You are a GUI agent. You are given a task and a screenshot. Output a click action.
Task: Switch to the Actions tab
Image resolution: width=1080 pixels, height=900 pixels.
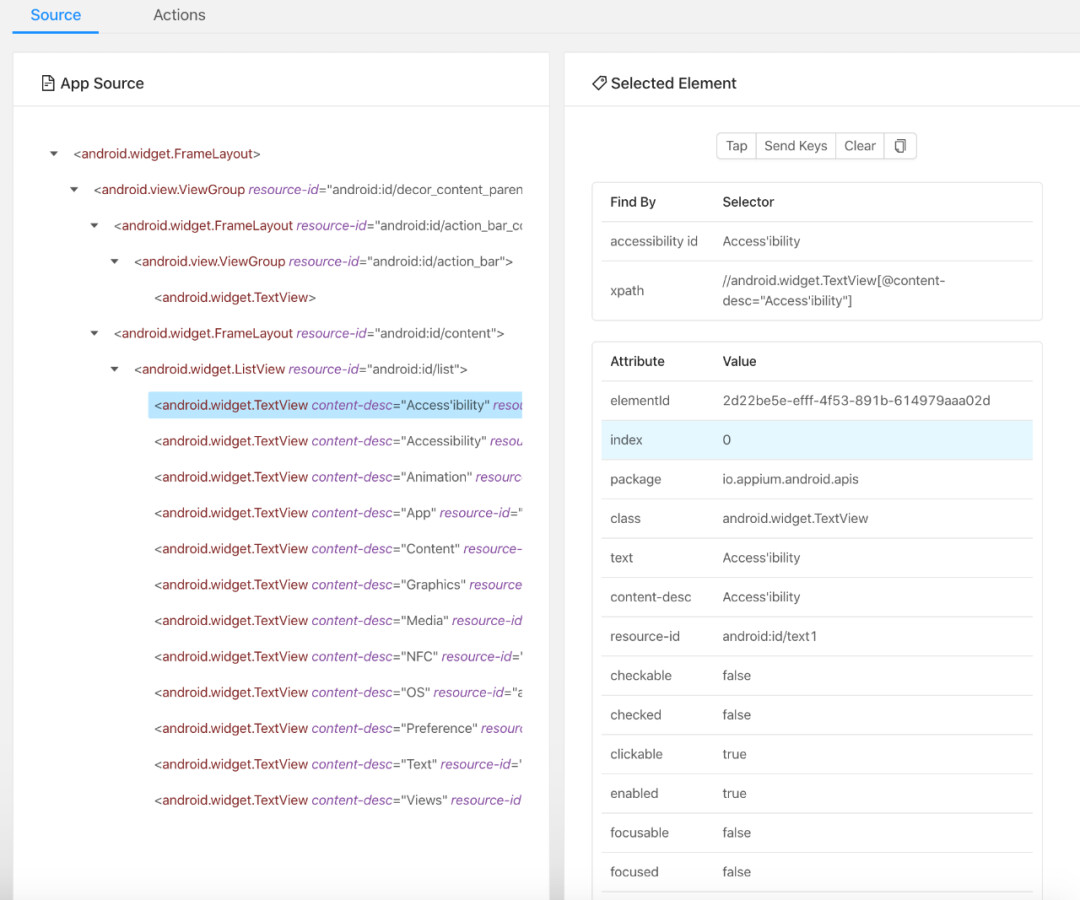coord(179,15)
